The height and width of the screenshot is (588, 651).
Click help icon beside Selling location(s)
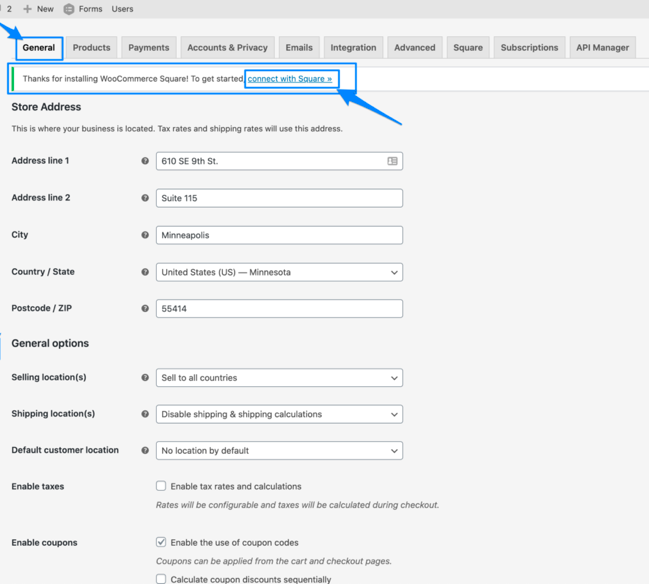[145, 378]
